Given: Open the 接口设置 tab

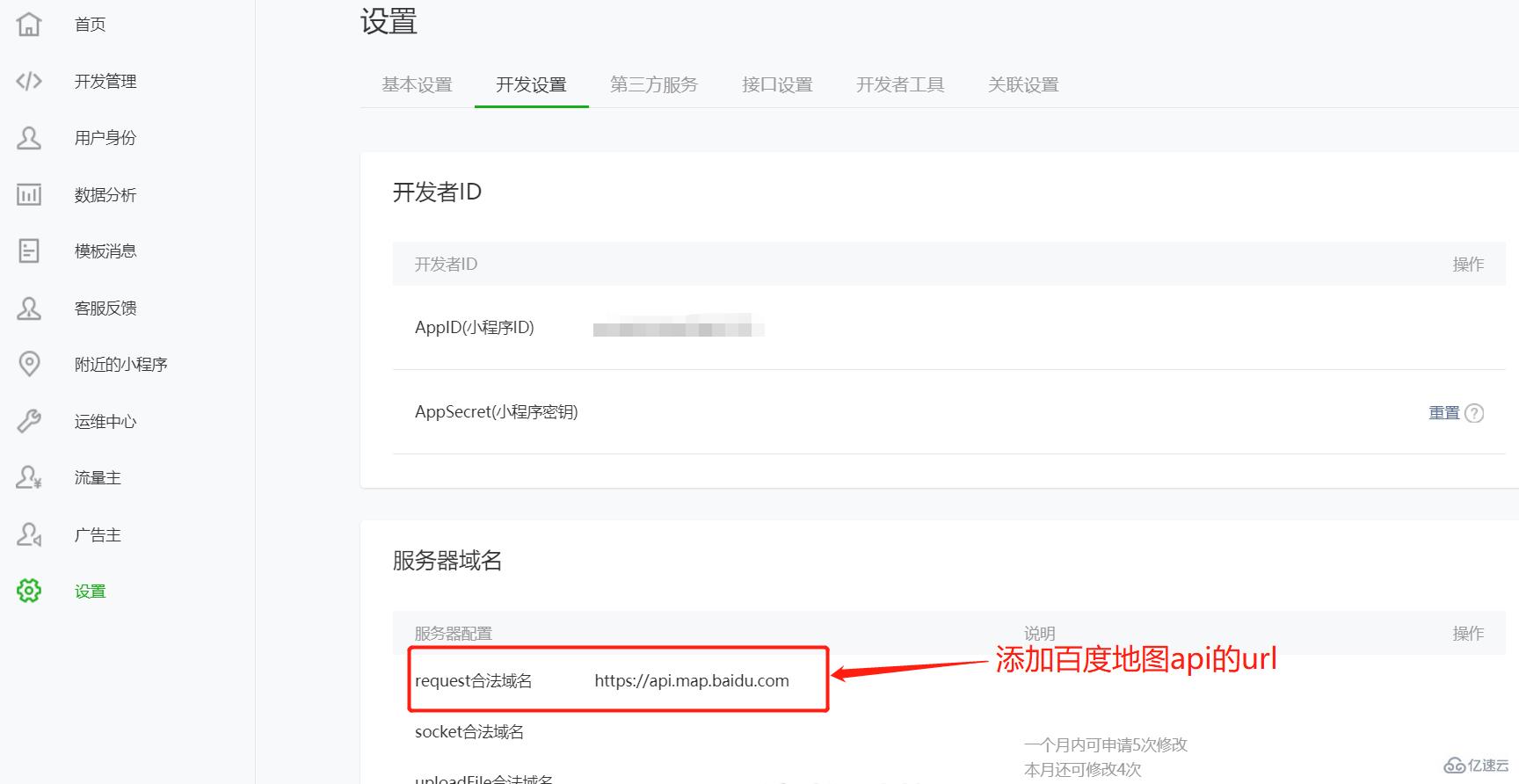Looking at the screenshot, I should (x=777, y=84).
